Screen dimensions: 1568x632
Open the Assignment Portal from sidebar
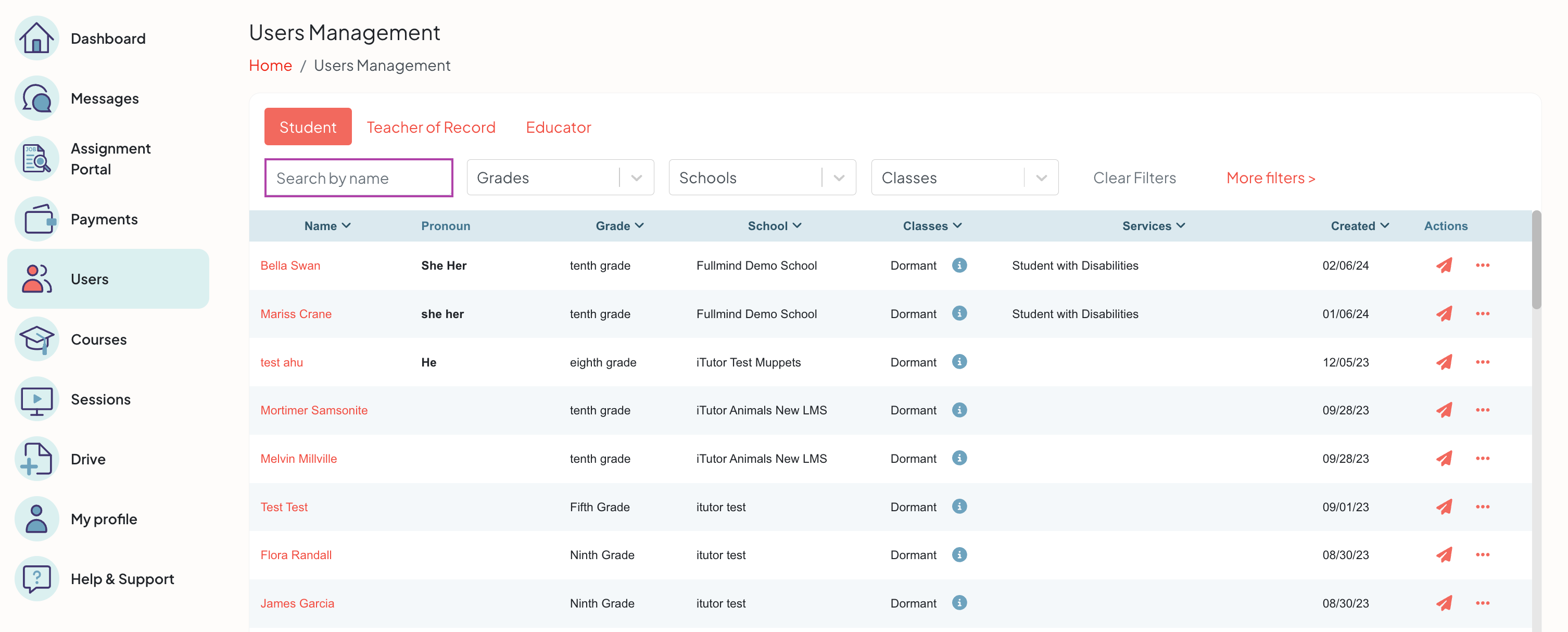[36, 158]
